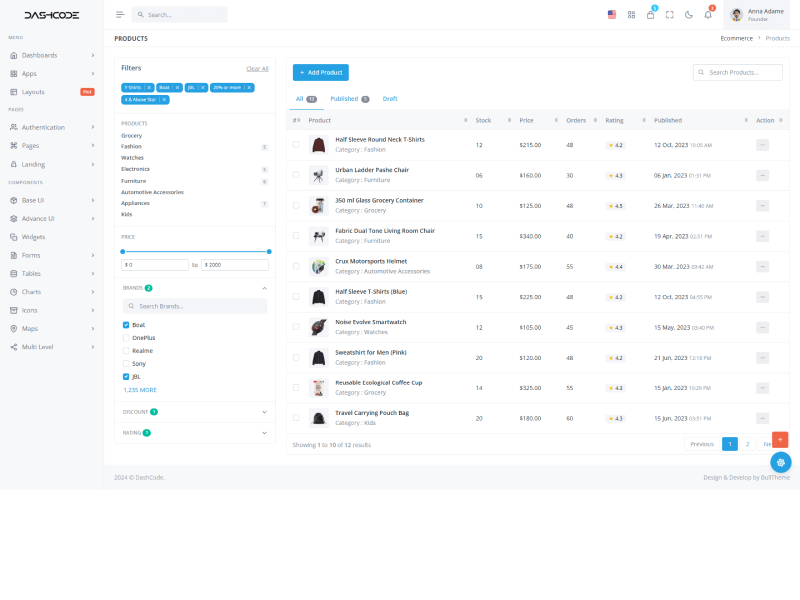800x600 pixels.
Task: Toggle fullscreen mode icon
Action: pyautogui.click(x=669, y=15)
